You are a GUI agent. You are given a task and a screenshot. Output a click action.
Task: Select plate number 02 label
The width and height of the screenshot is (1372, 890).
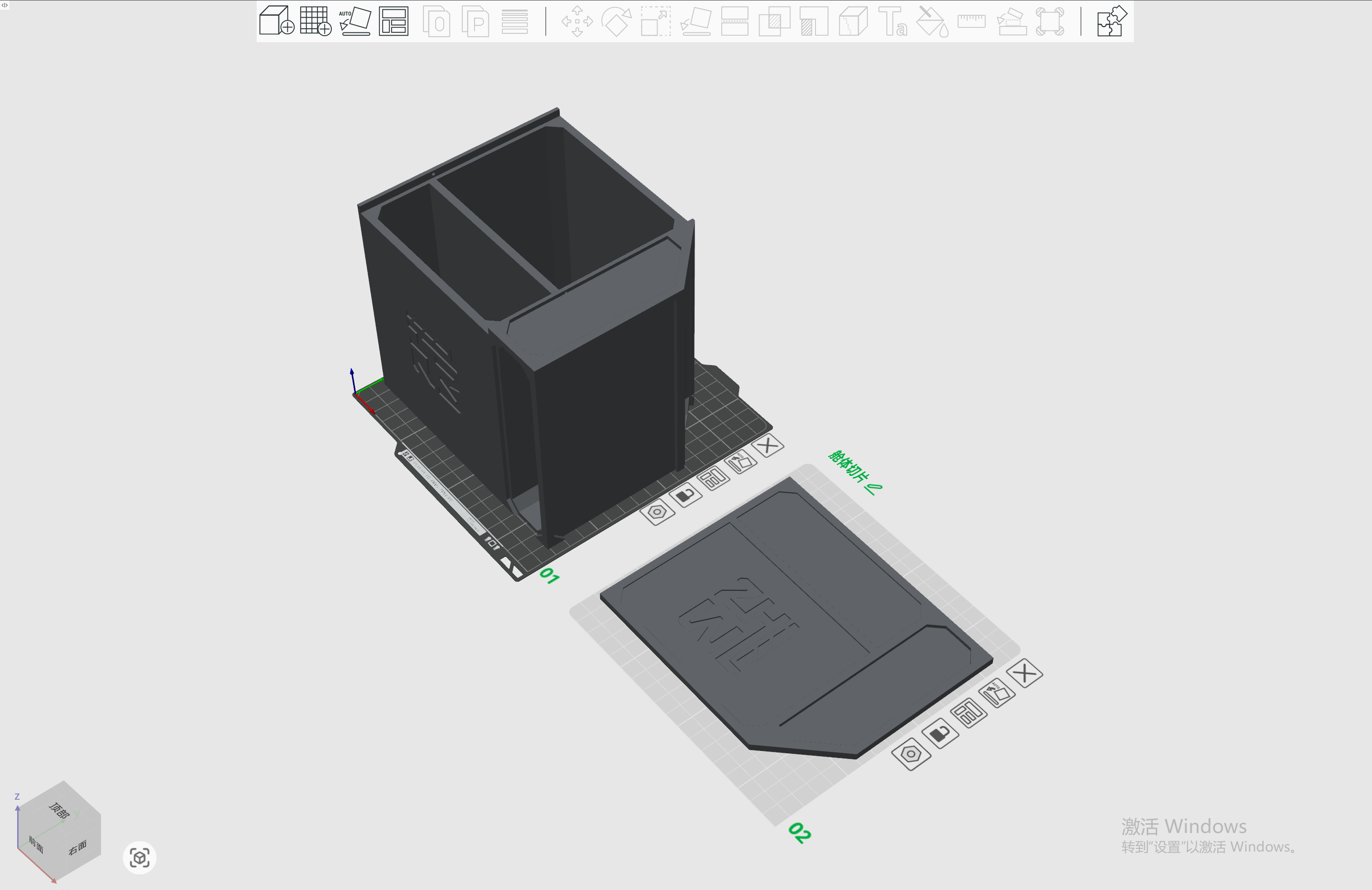[x=800, y=833]
